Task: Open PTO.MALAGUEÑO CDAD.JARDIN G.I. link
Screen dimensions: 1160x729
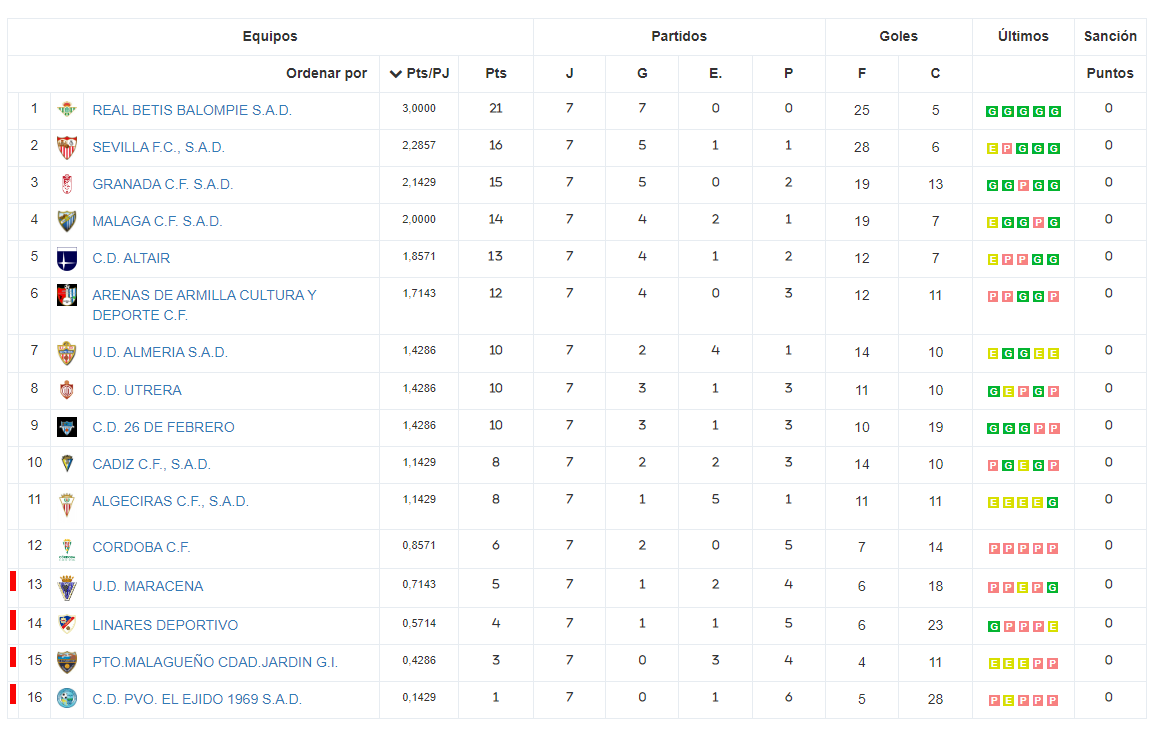Action: click(x=215, y=662)
